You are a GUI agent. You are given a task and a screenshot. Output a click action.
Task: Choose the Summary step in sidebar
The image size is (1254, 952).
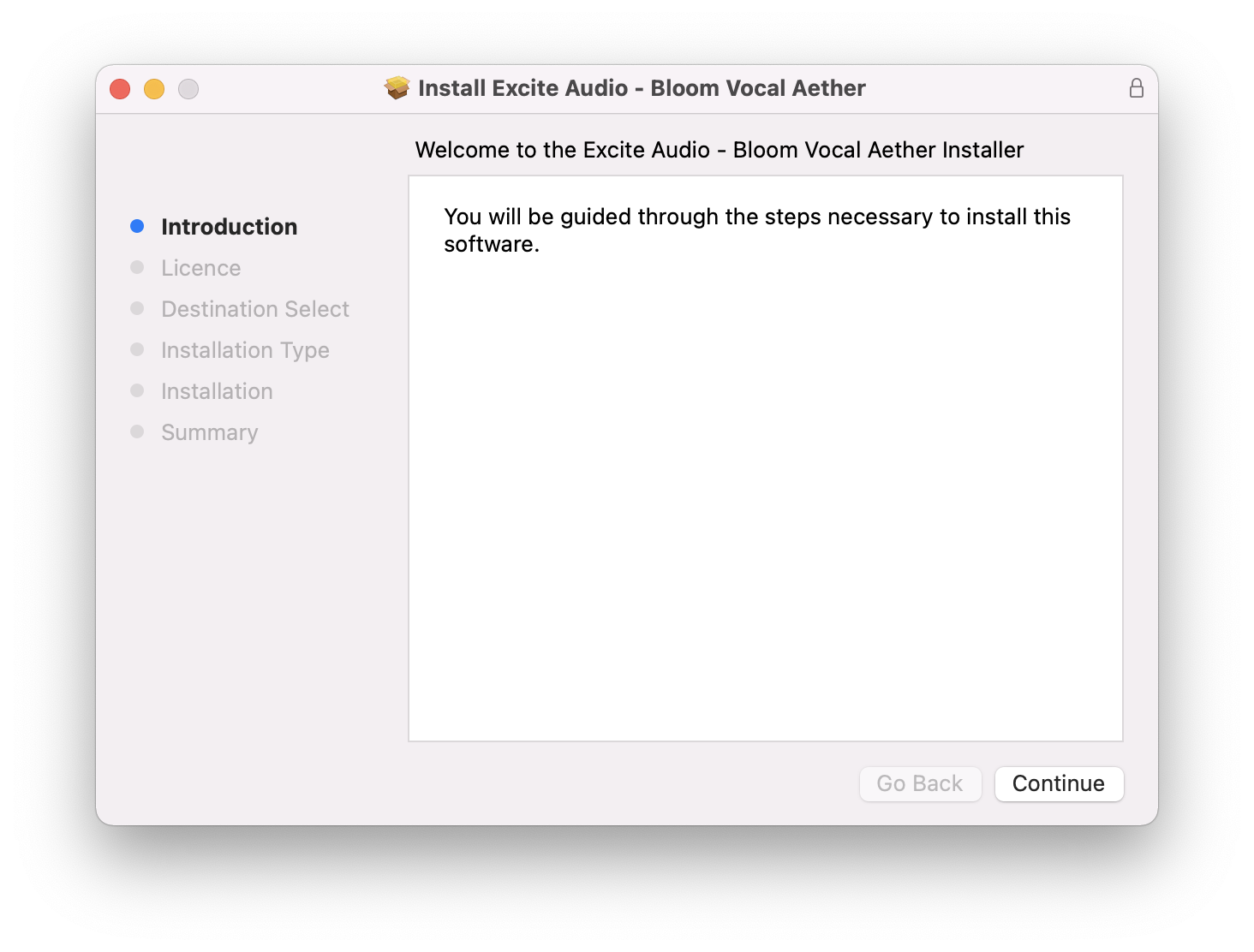click(209, 432)
